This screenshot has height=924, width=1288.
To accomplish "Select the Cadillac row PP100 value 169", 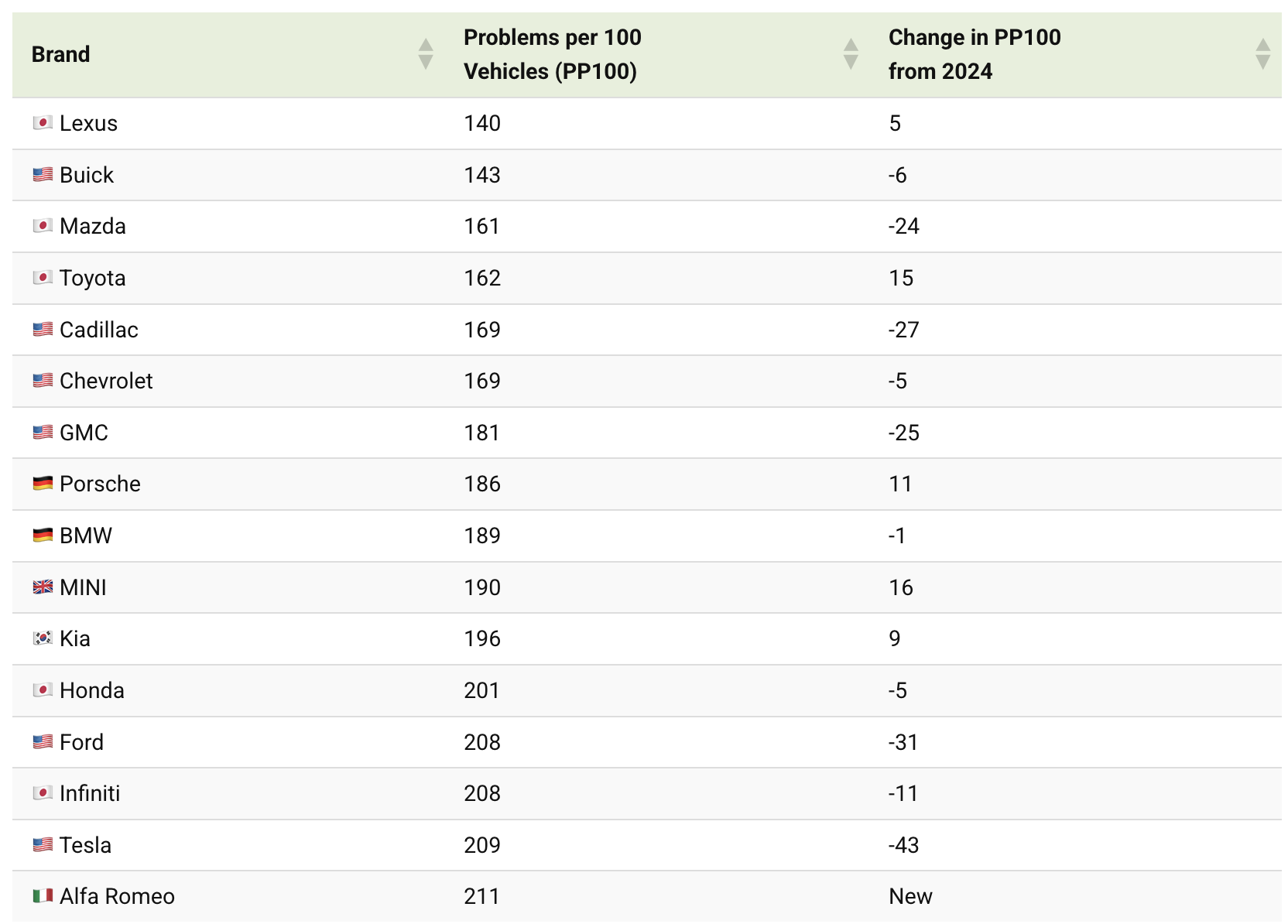I will (482, 330).
